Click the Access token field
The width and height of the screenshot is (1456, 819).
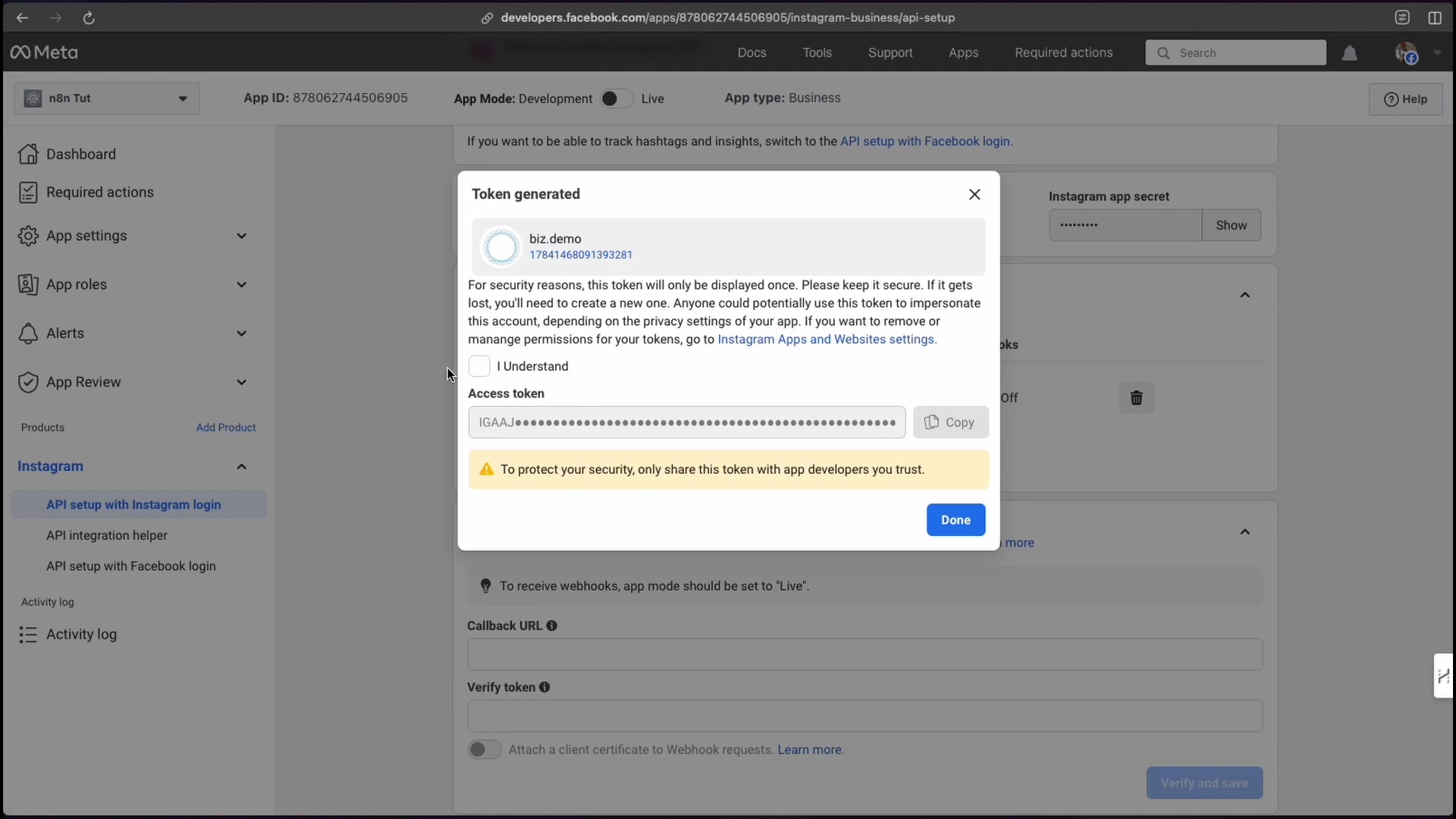point(687,422)
